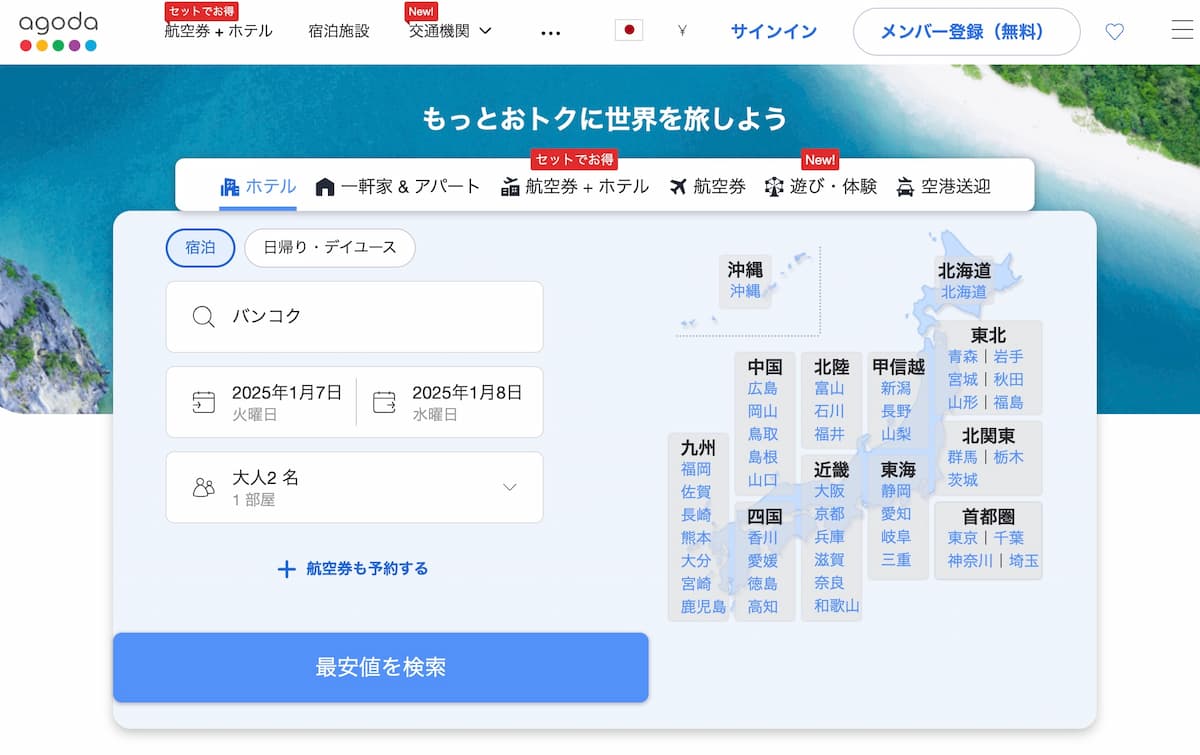
Task: Click the car icon on 空港送迎 tab
Action: (904, 186)
